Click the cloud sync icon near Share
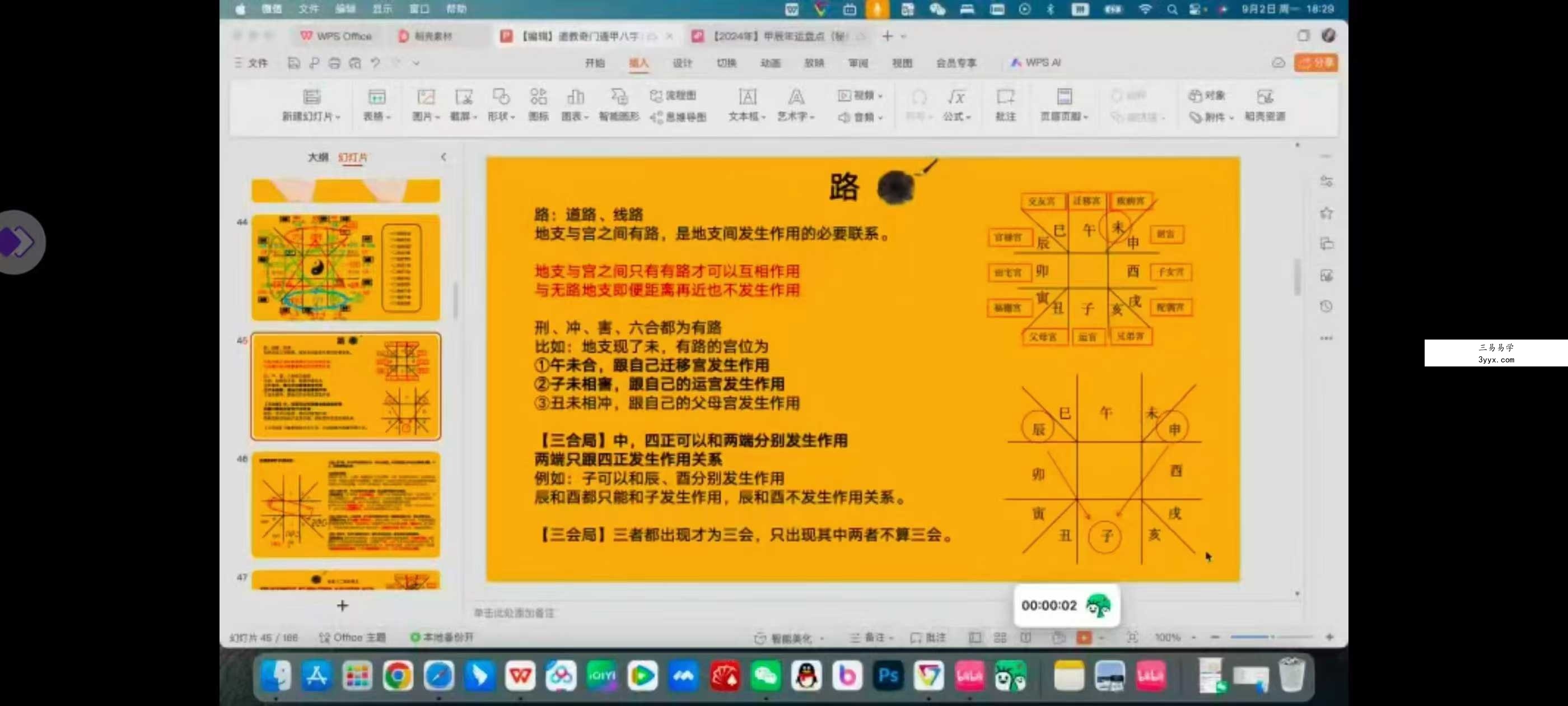 [1278, 63]
